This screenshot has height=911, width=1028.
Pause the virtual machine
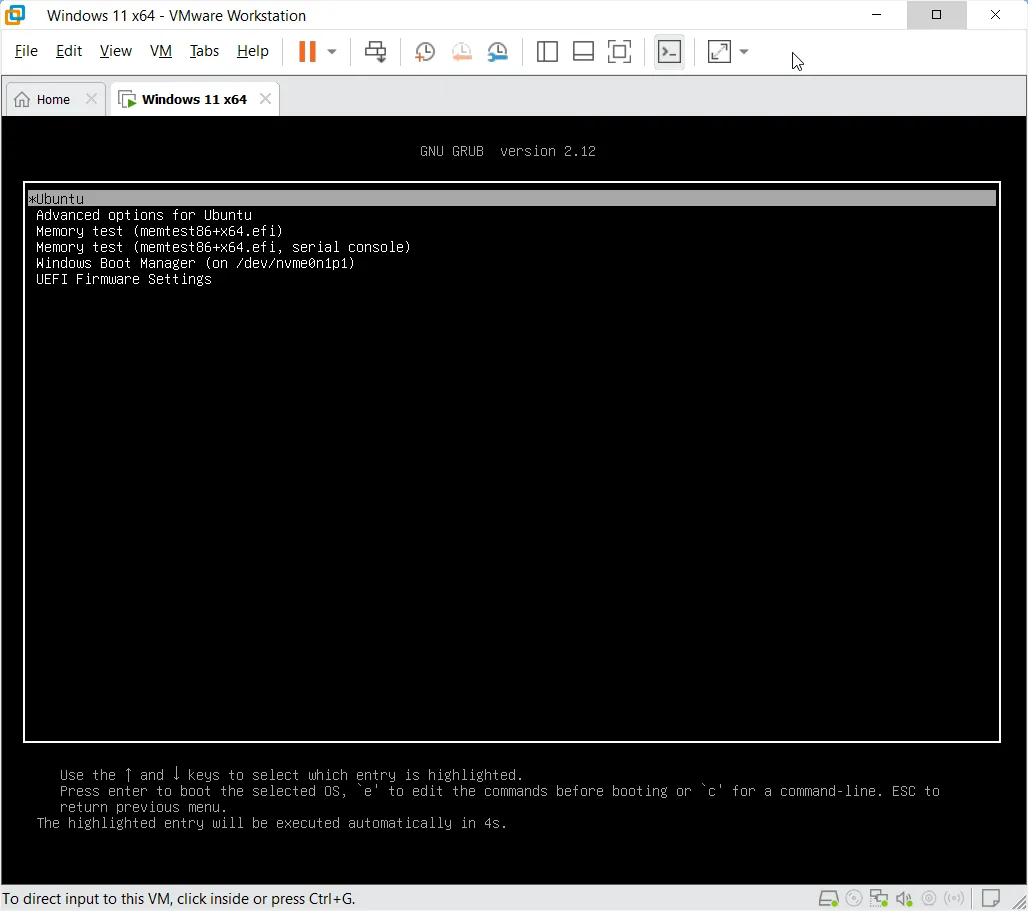tap(307, 51)
